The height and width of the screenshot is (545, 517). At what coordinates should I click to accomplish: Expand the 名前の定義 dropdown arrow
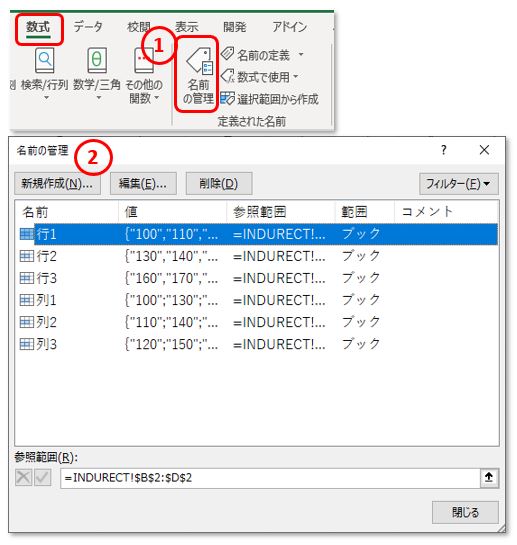[x=301, y=55]
